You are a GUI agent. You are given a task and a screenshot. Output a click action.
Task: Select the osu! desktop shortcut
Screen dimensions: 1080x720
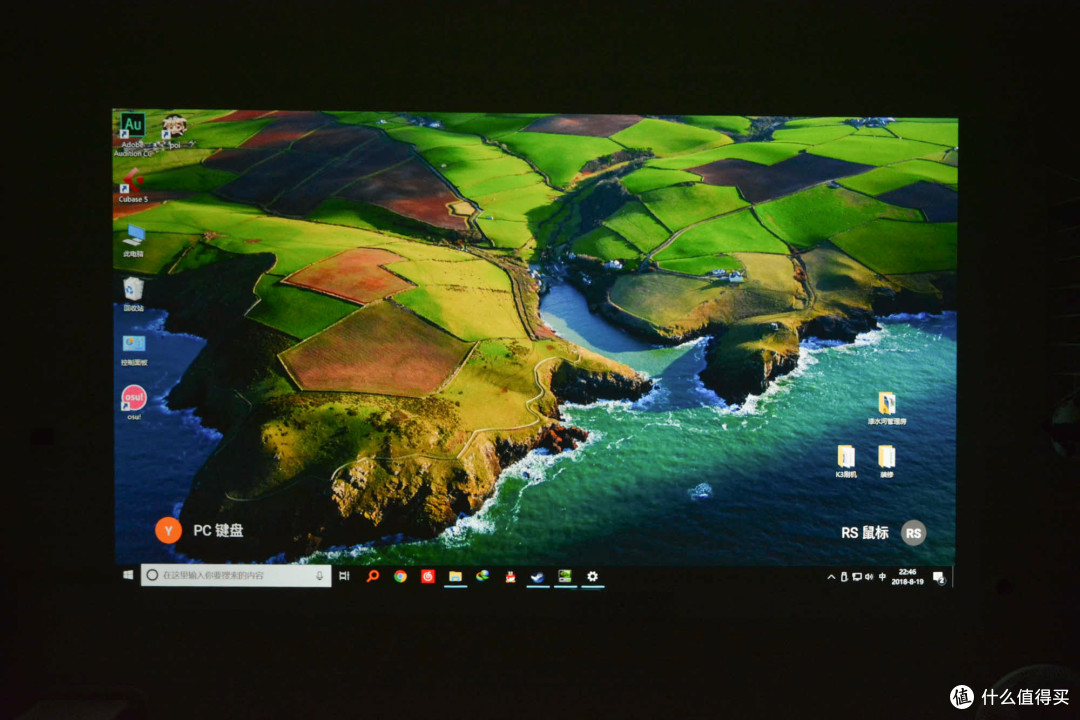pyautogui.click(x=134, y=402)
